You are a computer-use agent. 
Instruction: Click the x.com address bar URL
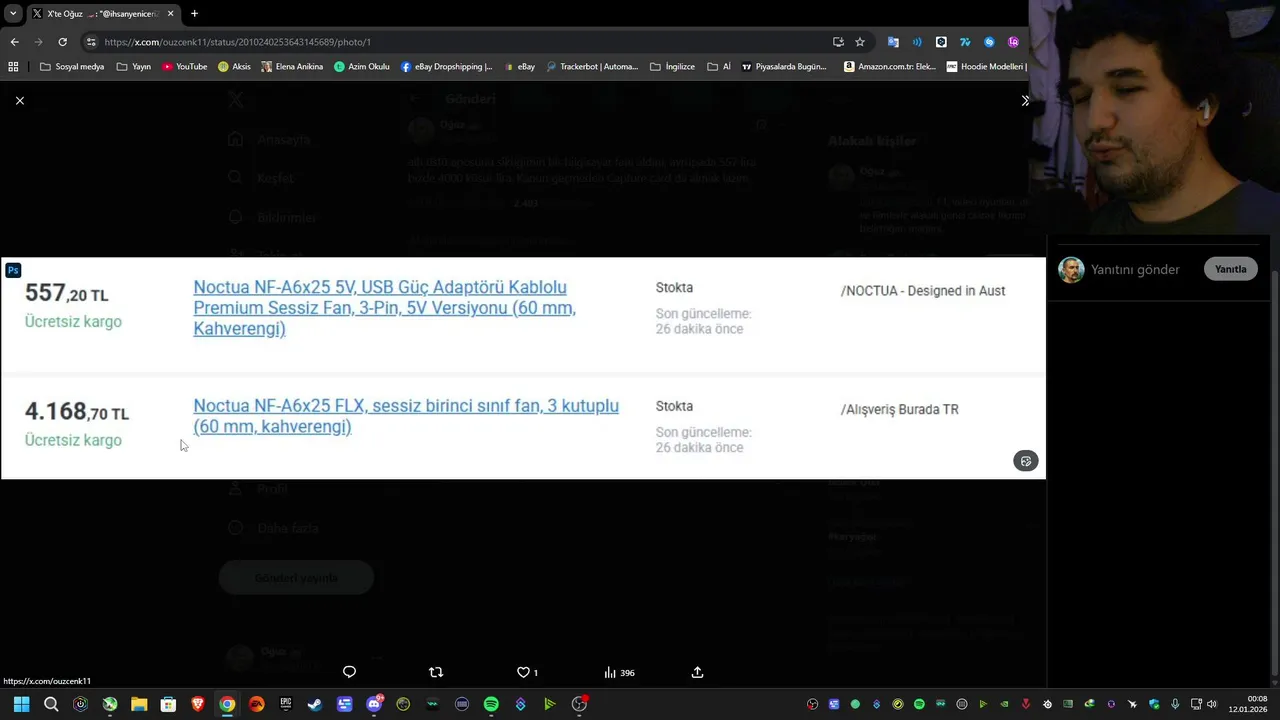click(x=238, y=42)
